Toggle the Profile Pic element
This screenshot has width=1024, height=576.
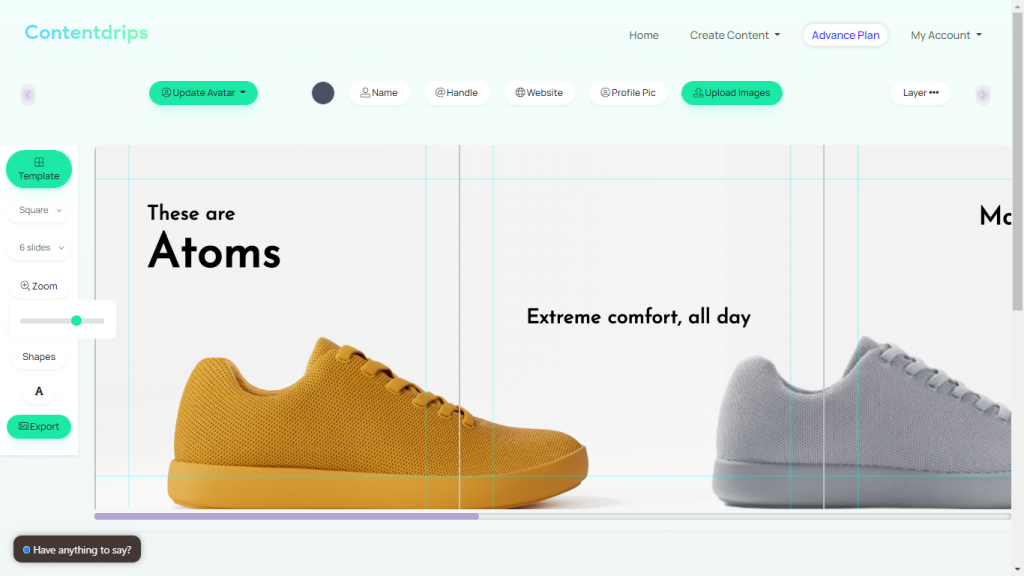point(628,93)
